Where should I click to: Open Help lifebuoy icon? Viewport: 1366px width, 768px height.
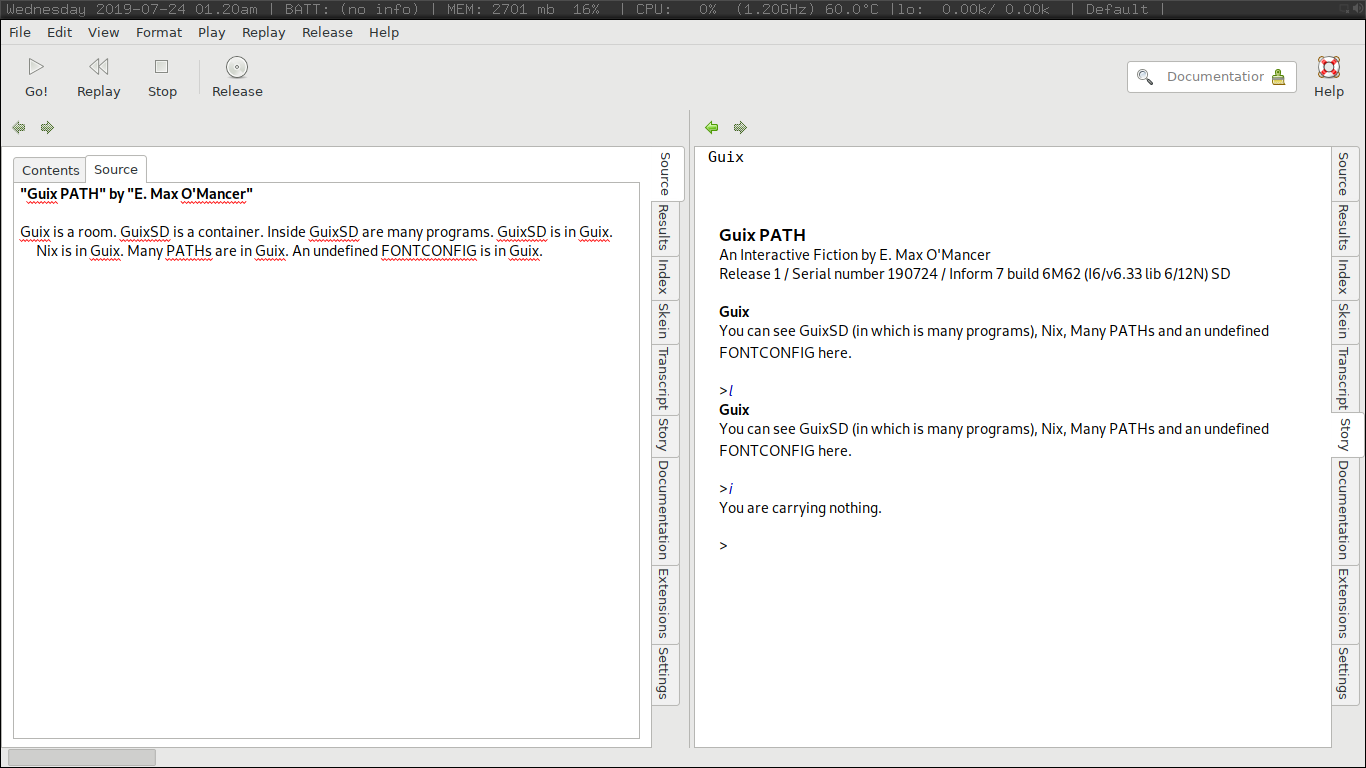pyautogui.click(x=1329, y=67)
